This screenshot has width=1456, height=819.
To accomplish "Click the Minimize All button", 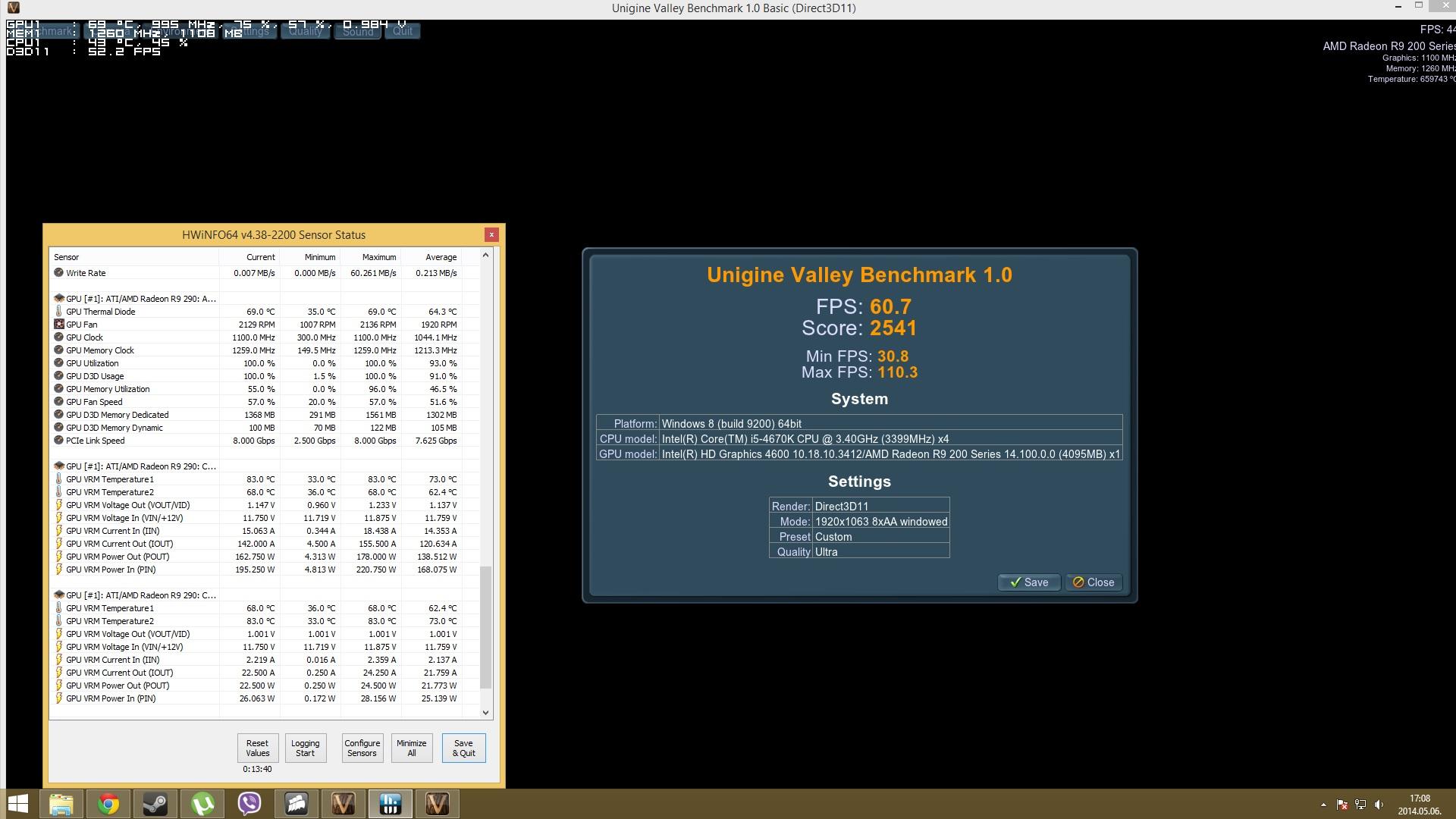I will tap(412, 748).
